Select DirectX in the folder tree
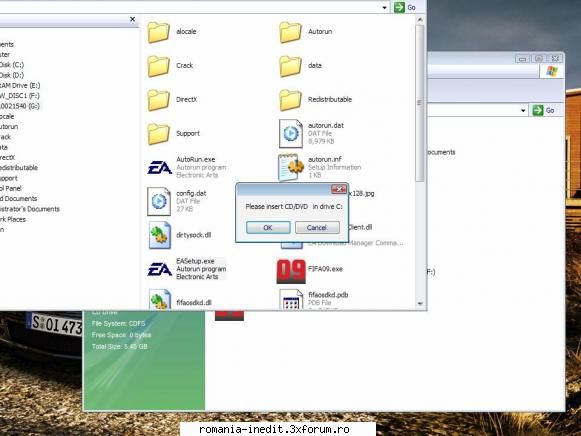Image resolution: width=581 pixels, height=436 pixels. (7, 157)
